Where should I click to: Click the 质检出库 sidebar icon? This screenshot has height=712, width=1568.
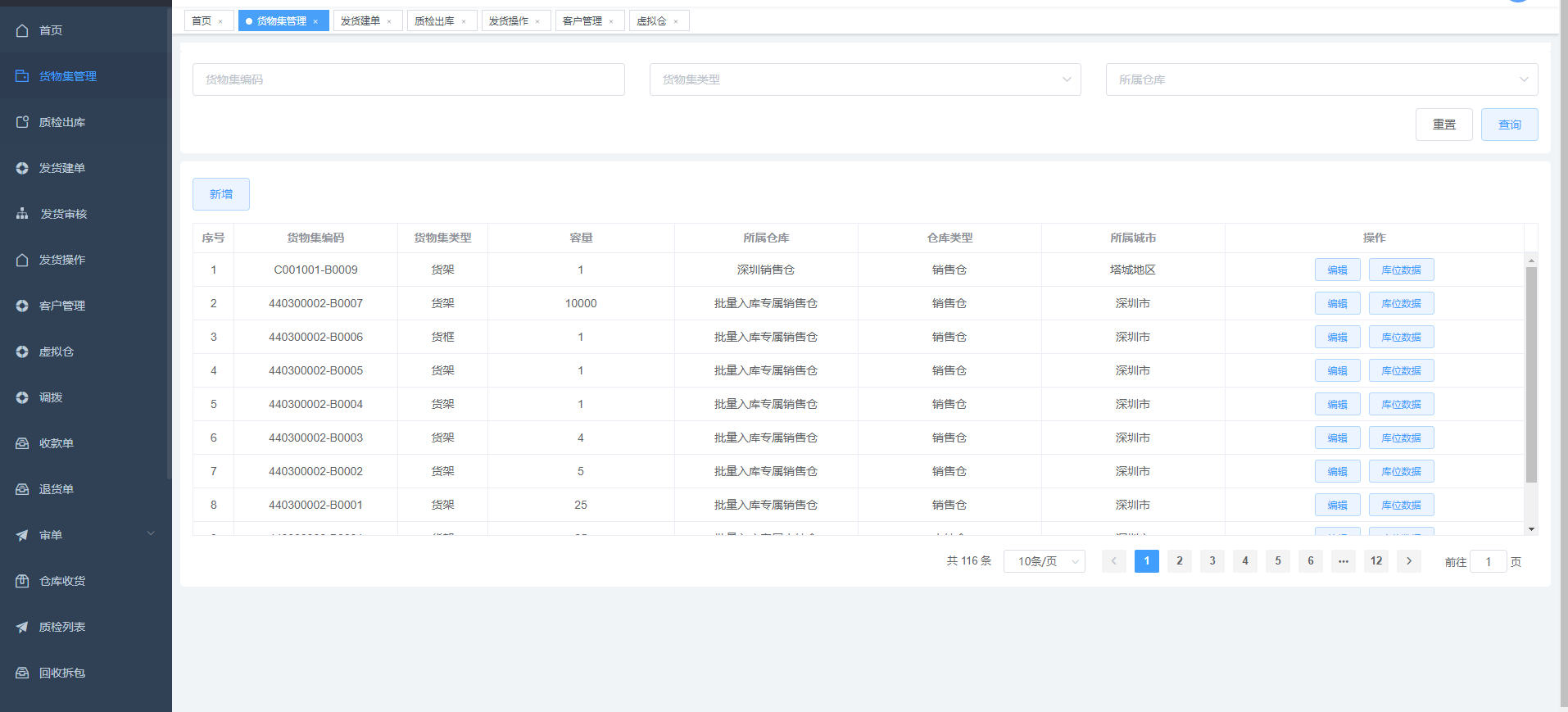[x=22, y=122]
